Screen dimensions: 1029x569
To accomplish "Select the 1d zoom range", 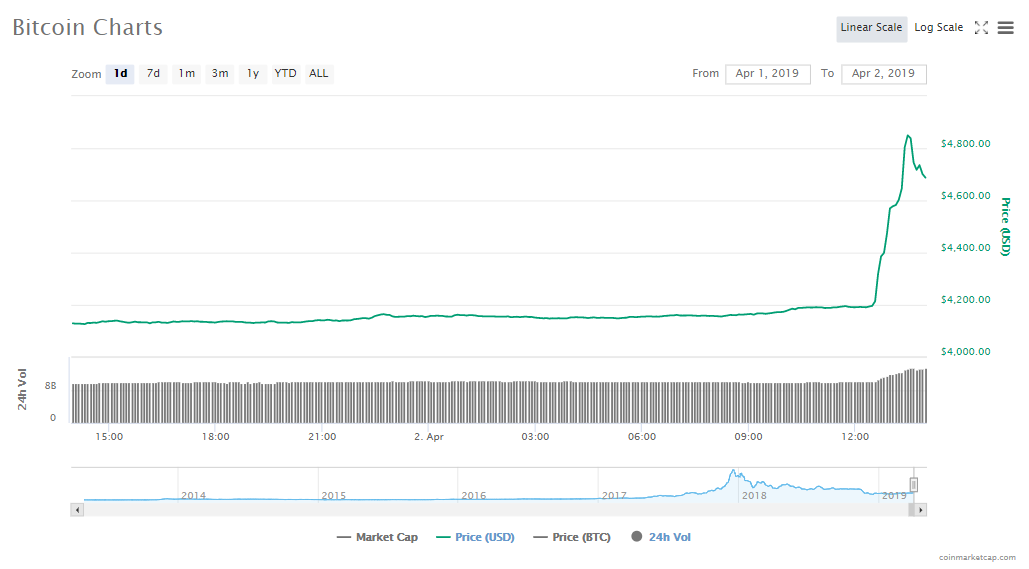I will click(x=120, y=74).
